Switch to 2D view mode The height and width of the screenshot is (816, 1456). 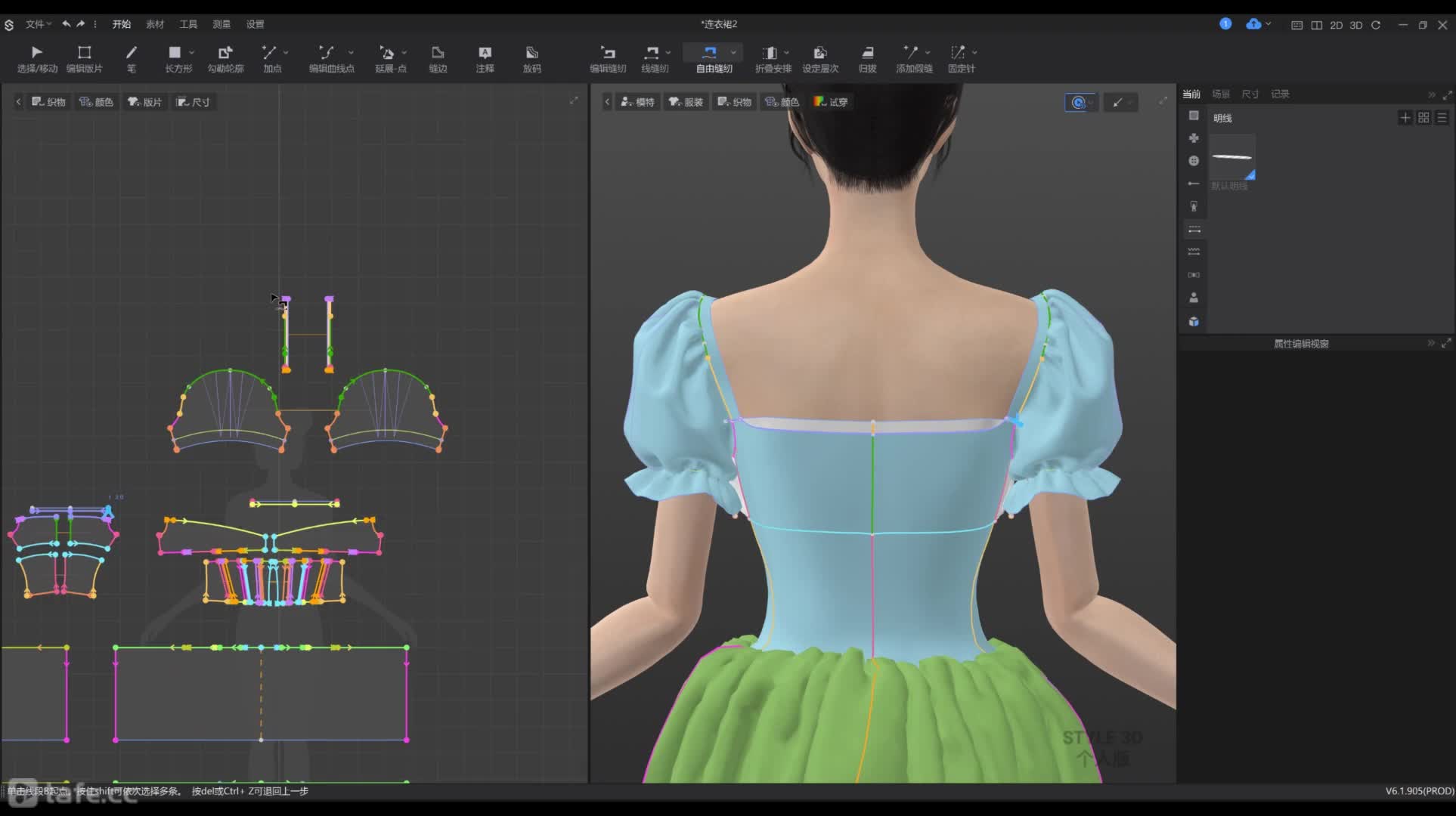click(1336, 25)
